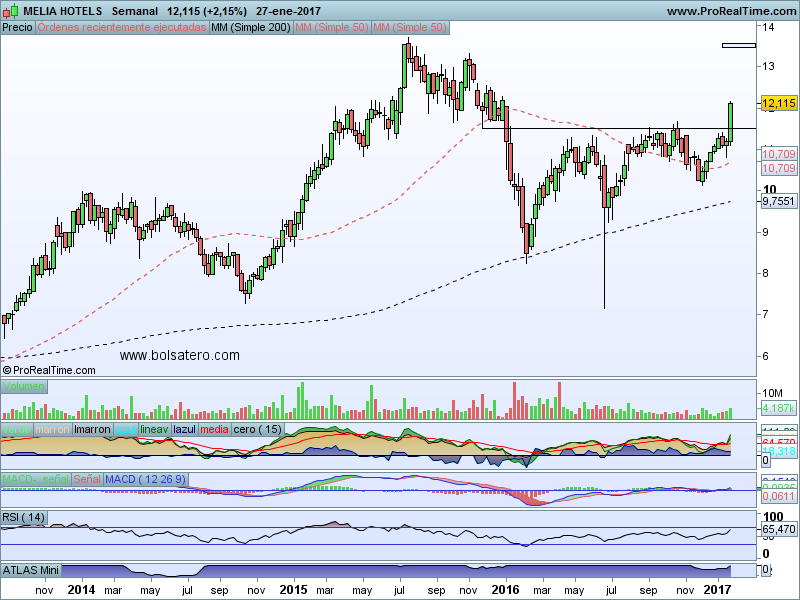This screenshot has height=600, width=800.
Task: Click the cero ( 15) indicator label
Action: [x=258, y=429]
